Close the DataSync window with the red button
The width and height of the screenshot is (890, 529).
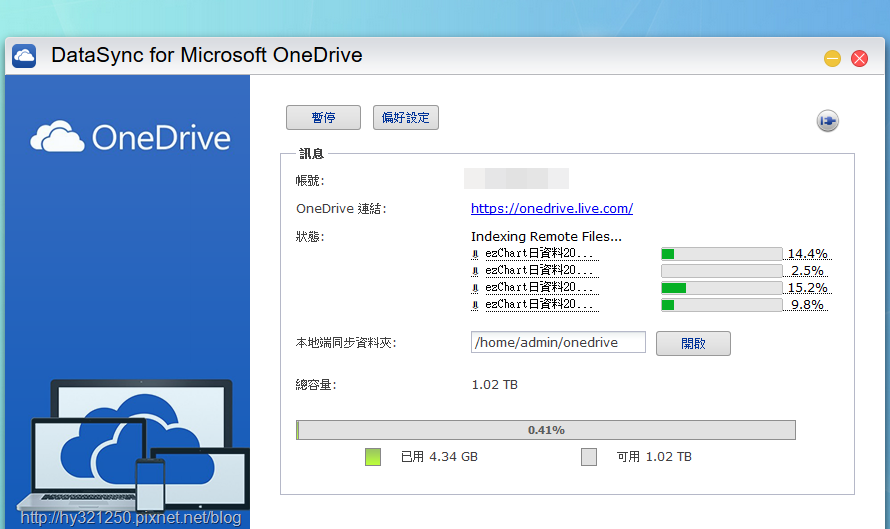click(859, 58)
